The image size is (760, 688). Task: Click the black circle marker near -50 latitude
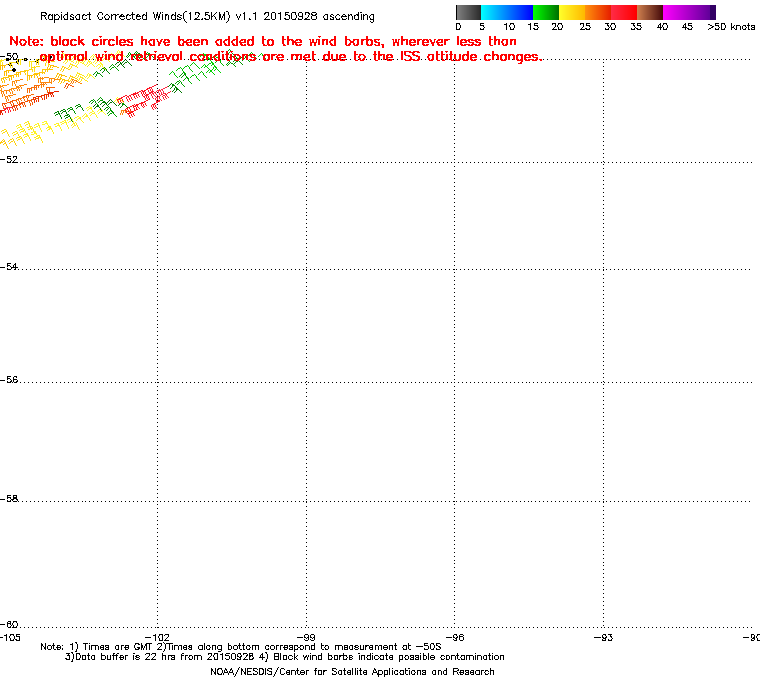[14, 70]
